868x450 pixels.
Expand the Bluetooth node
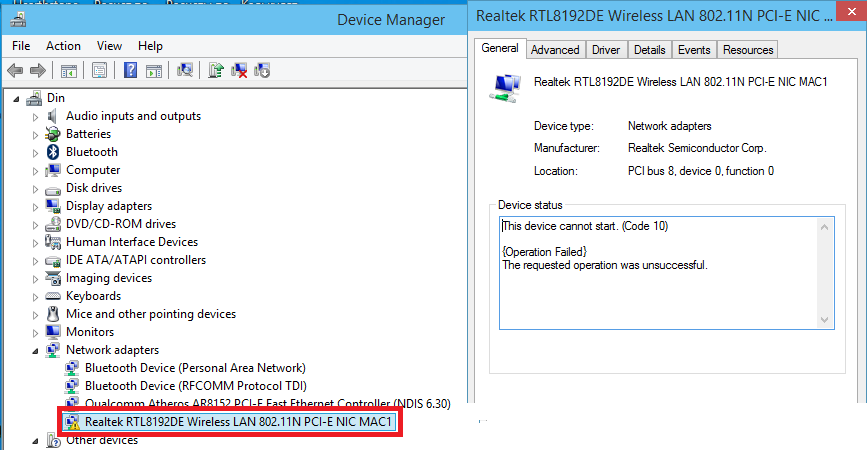[x=35, y=153]
